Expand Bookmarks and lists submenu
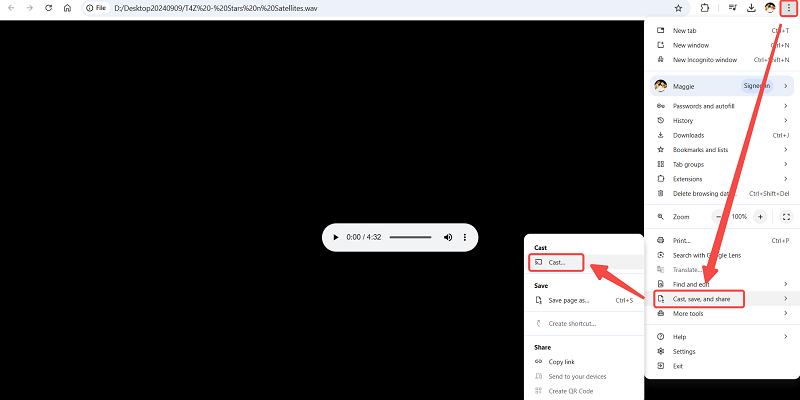The image size is (800, 400). (722, 149)
